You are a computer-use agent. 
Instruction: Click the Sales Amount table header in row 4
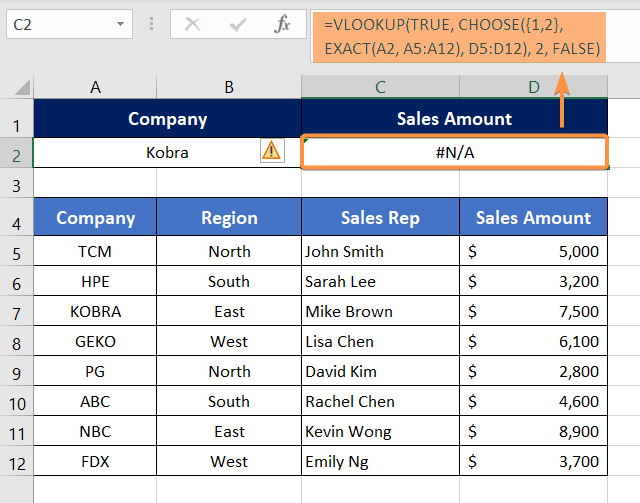(x=533, y=217)
